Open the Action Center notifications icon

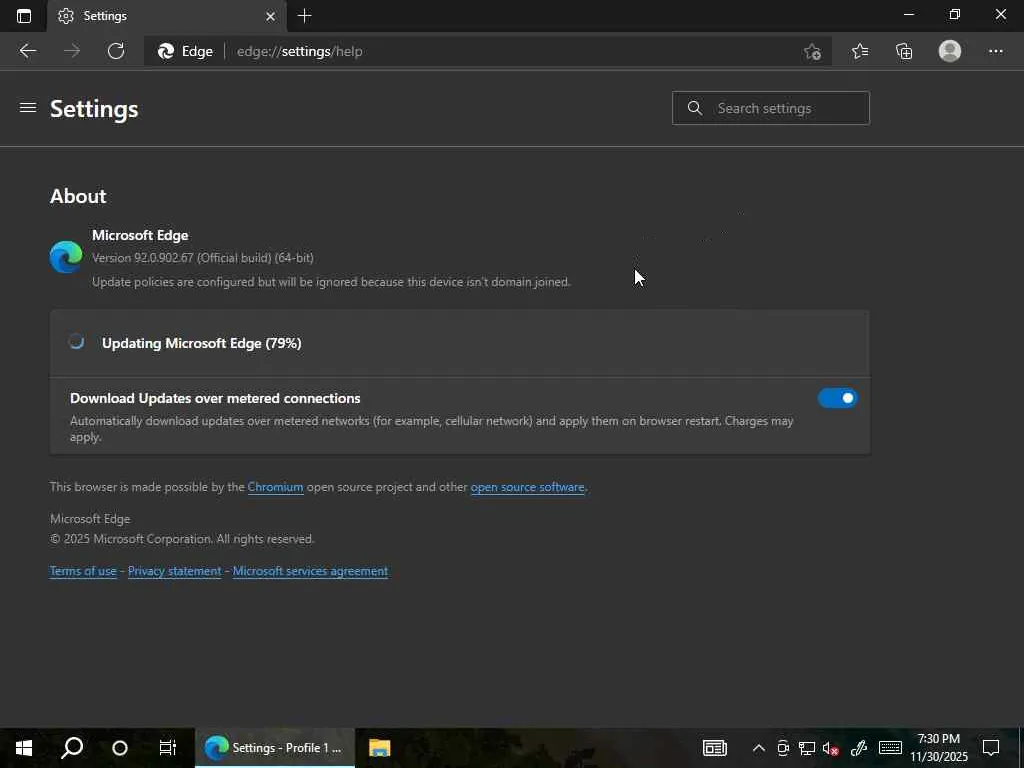[991, 748]
